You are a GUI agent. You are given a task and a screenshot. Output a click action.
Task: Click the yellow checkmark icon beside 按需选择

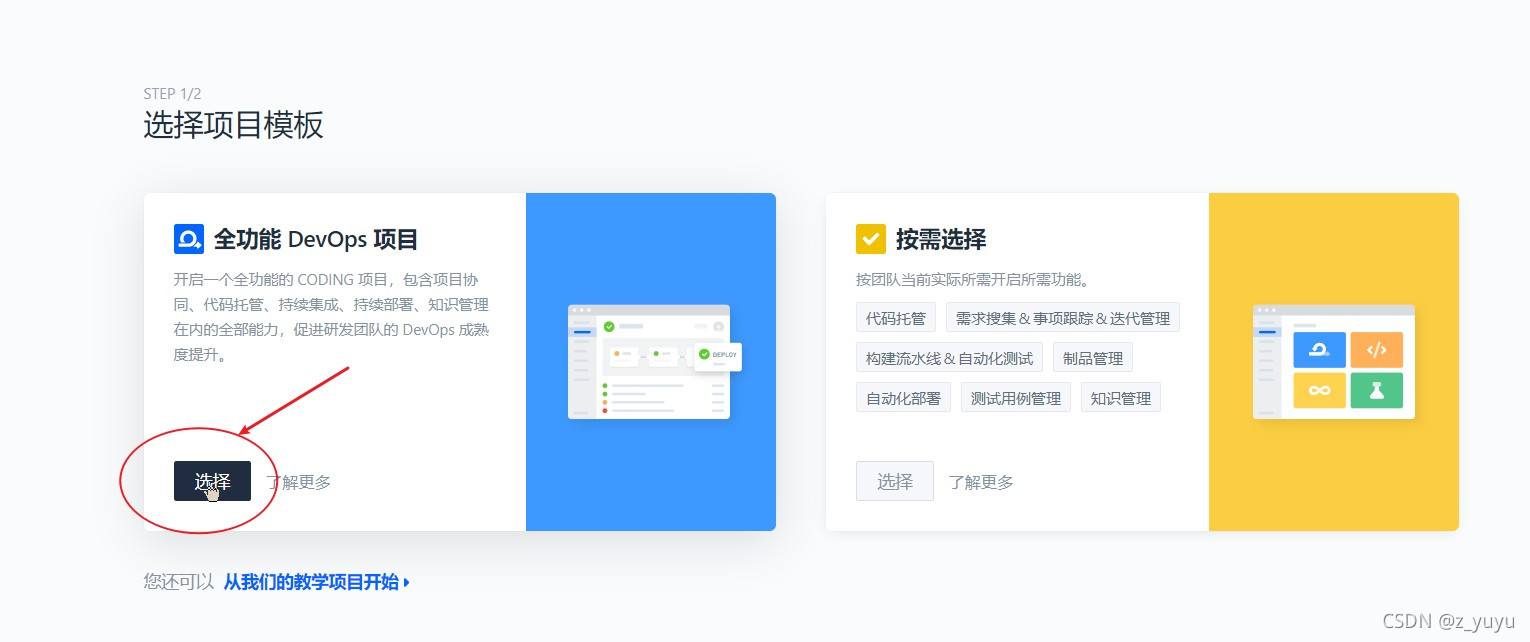click(x=870, y=239)
